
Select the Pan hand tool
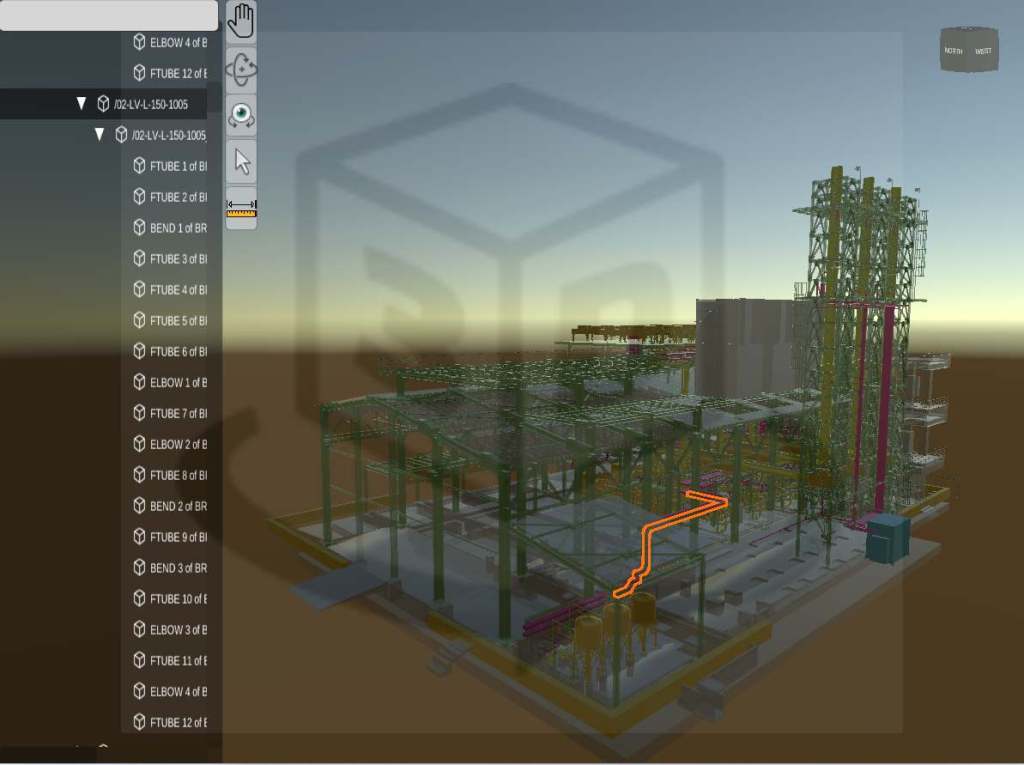pos(241,21)
